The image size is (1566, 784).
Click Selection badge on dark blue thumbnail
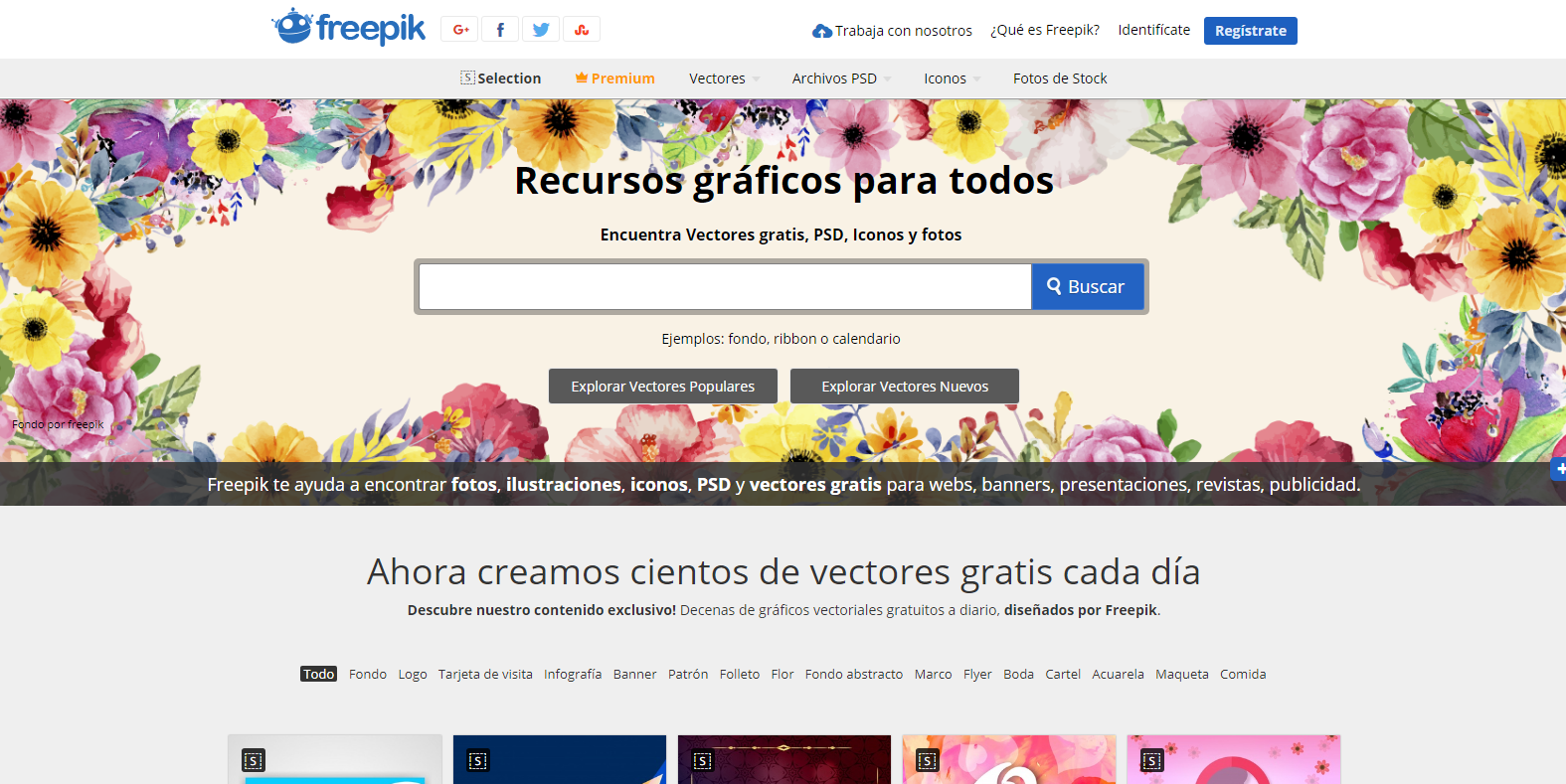click(x=478, y=761)
